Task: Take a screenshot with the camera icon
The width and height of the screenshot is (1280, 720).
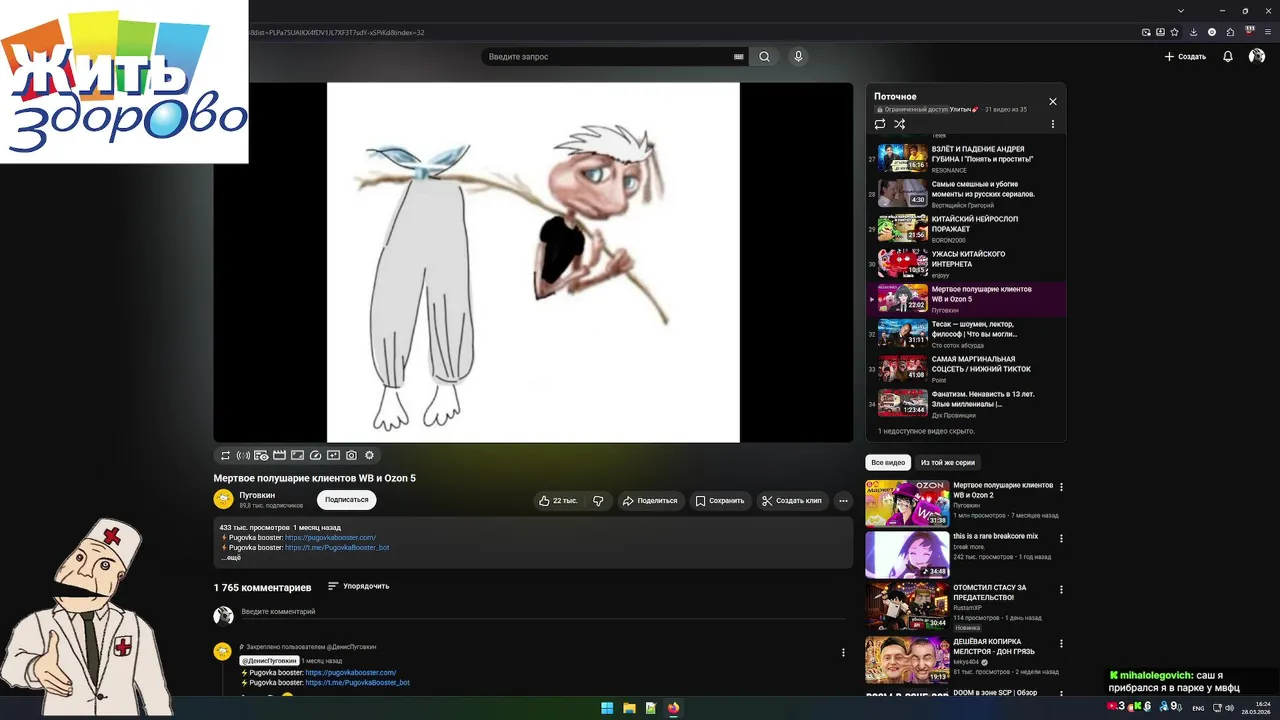Action: (x=351, y=455)
